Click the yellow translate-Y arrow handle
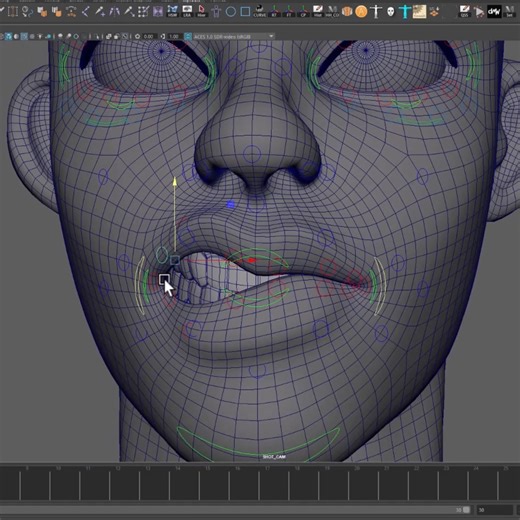The width and height of the screenshot is (520, 520). click(174, 182)
